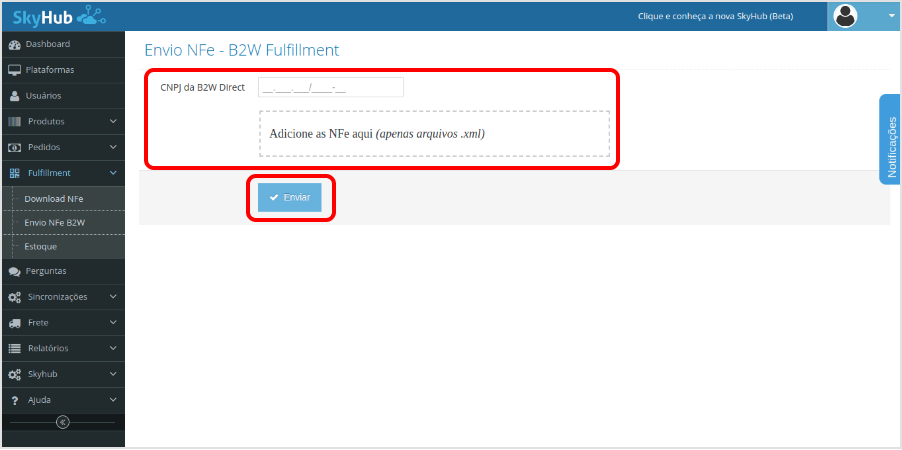Click the Frete truck icon
The image size is (902, 450).
coord(15,323)
